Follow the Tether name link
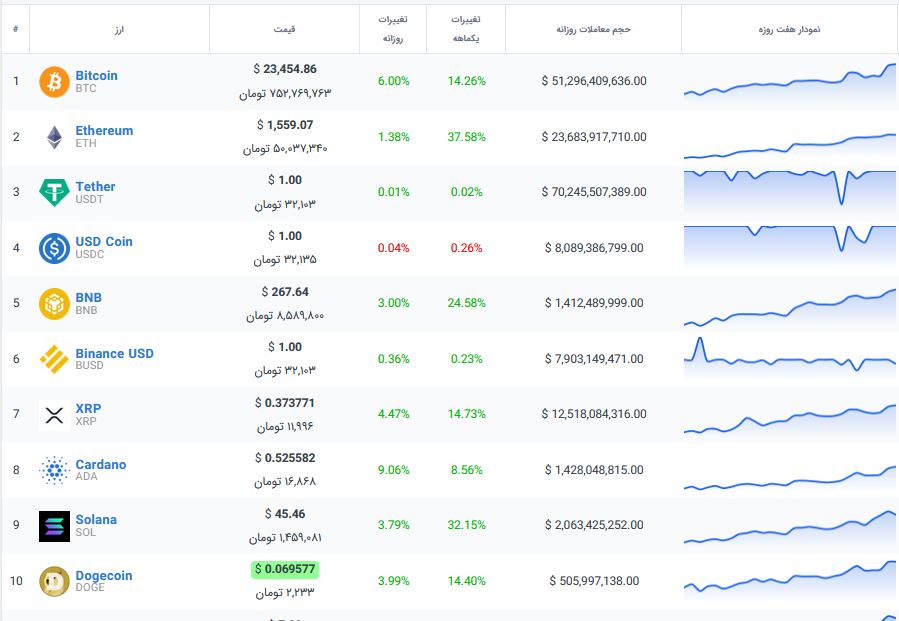The width and height of the screenshot is (899, 621). [x=95, y=186]
